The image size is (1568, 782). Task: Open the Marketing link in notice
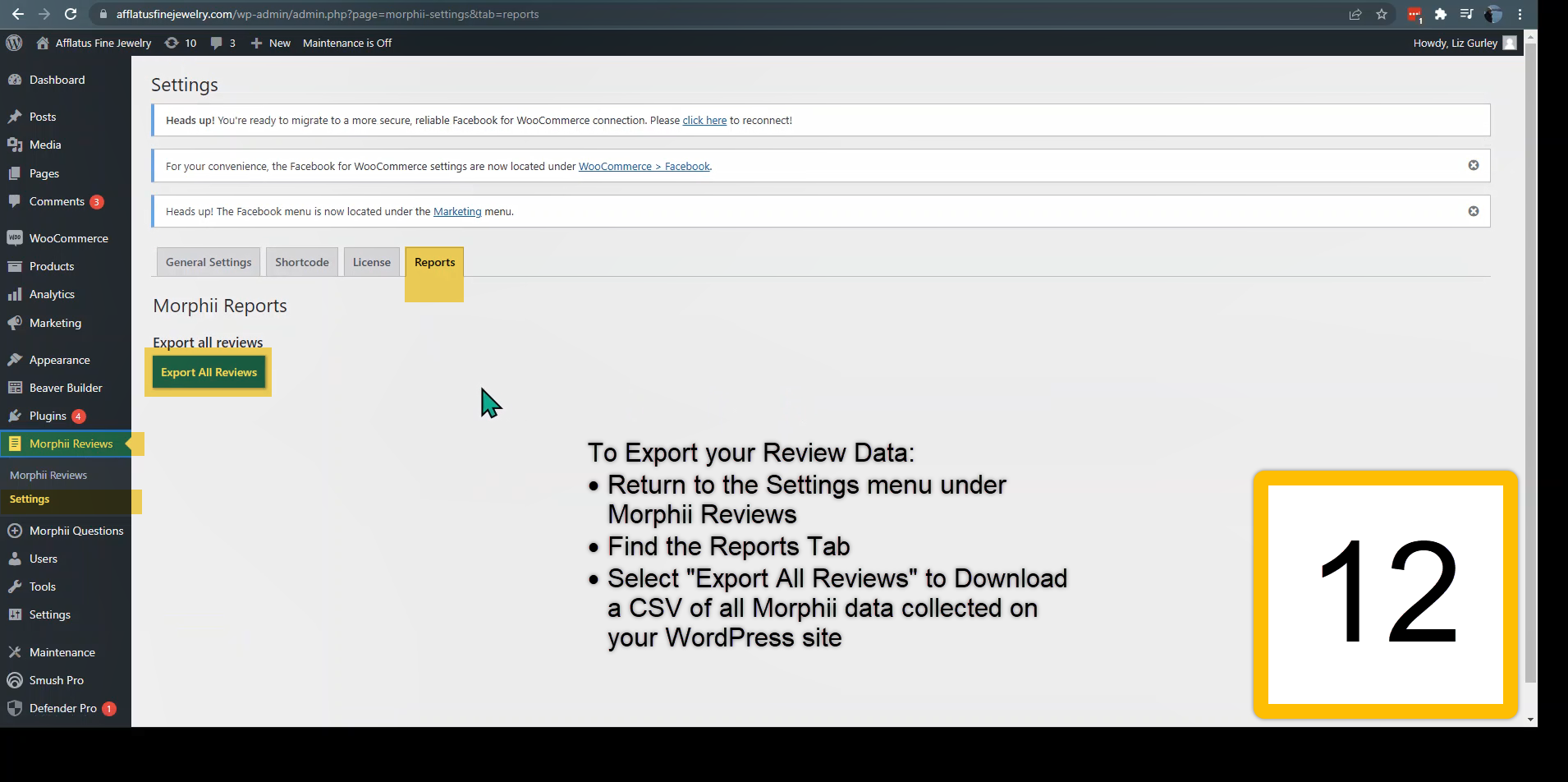pos(457,211)
